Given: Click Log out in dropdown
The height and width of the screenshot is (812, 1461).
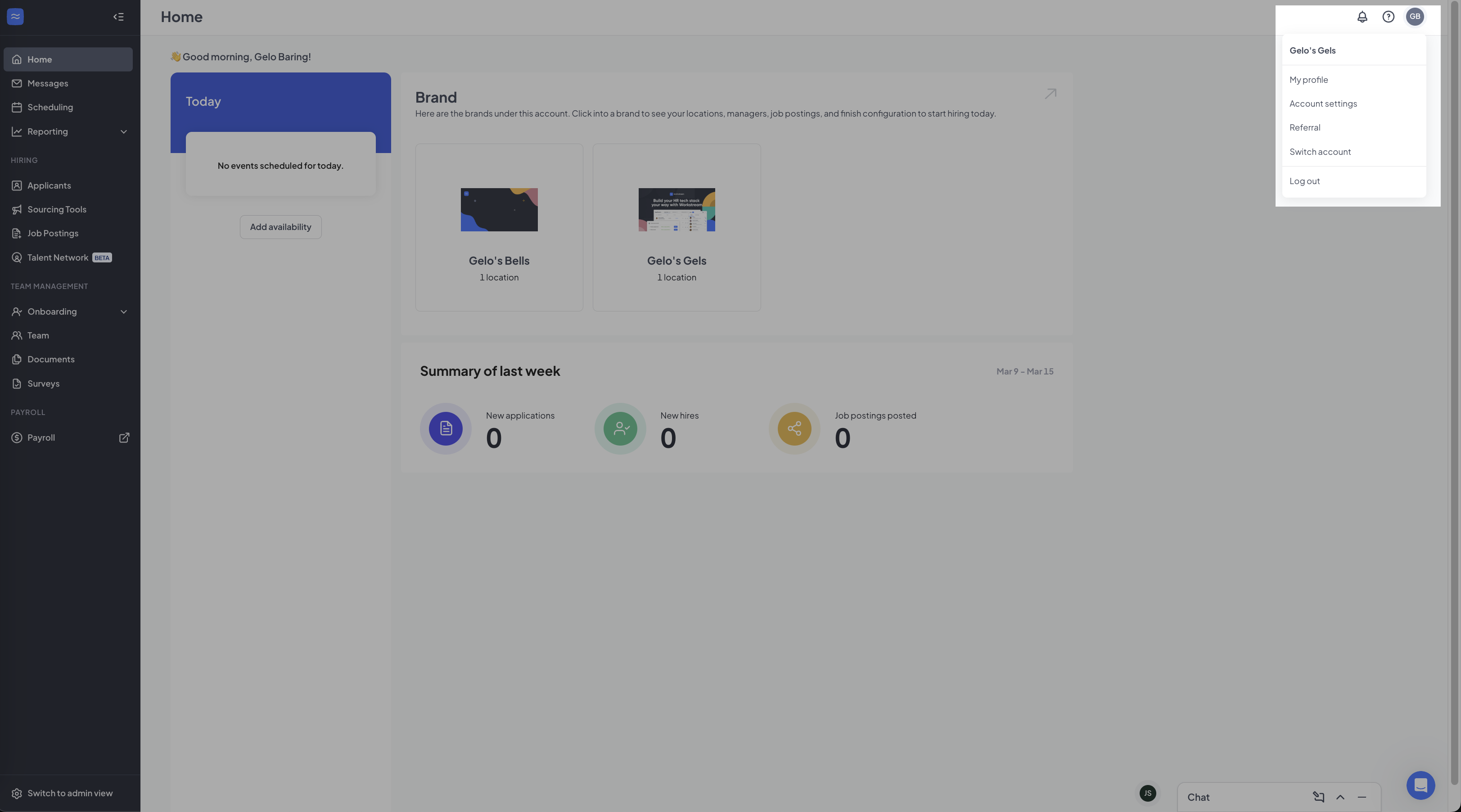Looking at the screenshot, I should (x=1304, y=181).
